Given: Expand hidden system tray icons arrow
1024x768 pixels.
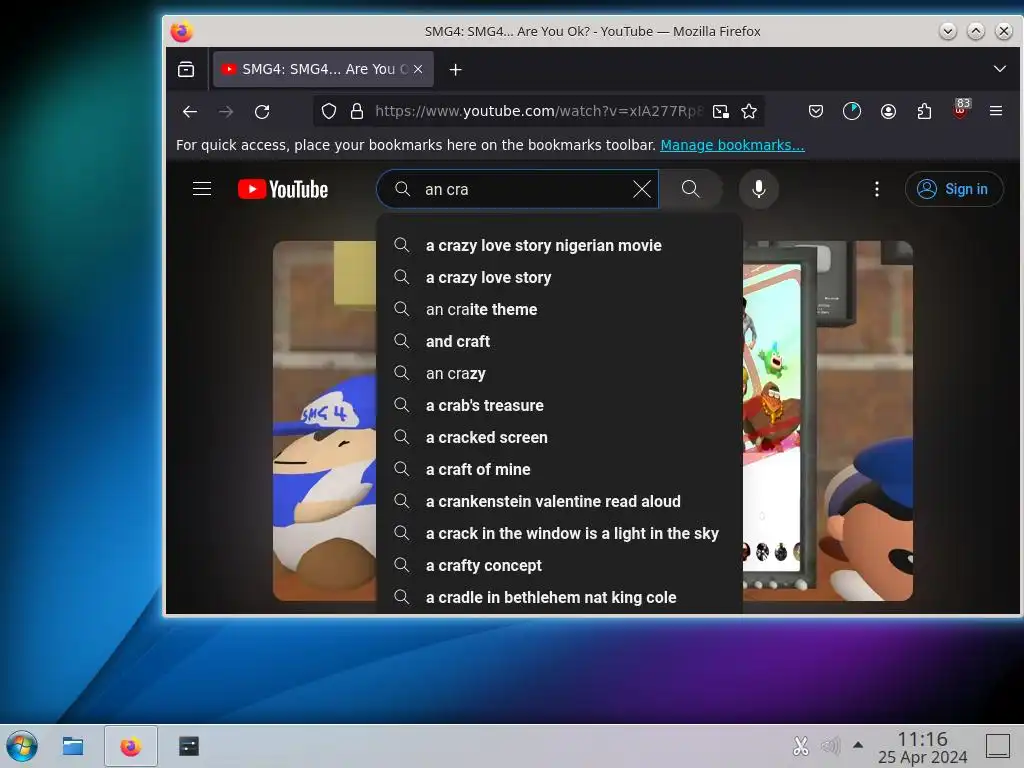Looking at the screenshot, I should (x=858, y=745).
